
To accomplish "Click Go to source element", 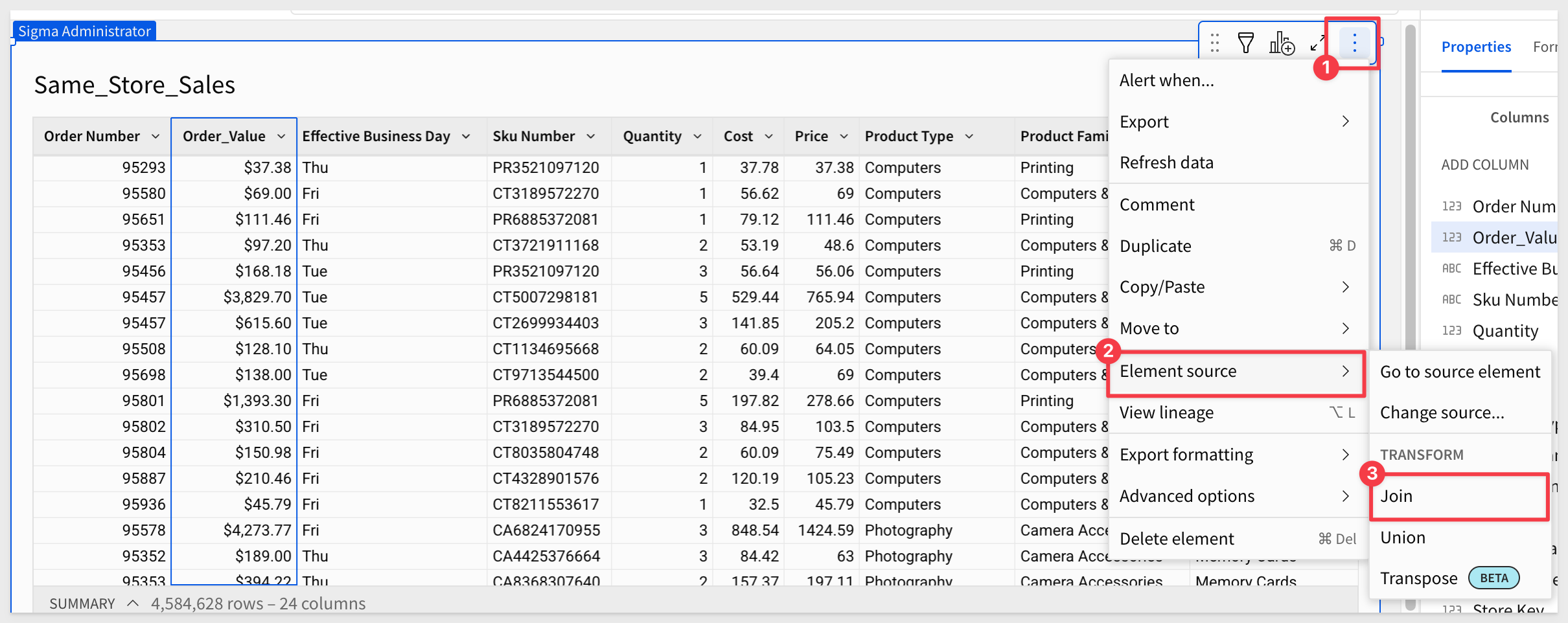I will [1460, 372].
